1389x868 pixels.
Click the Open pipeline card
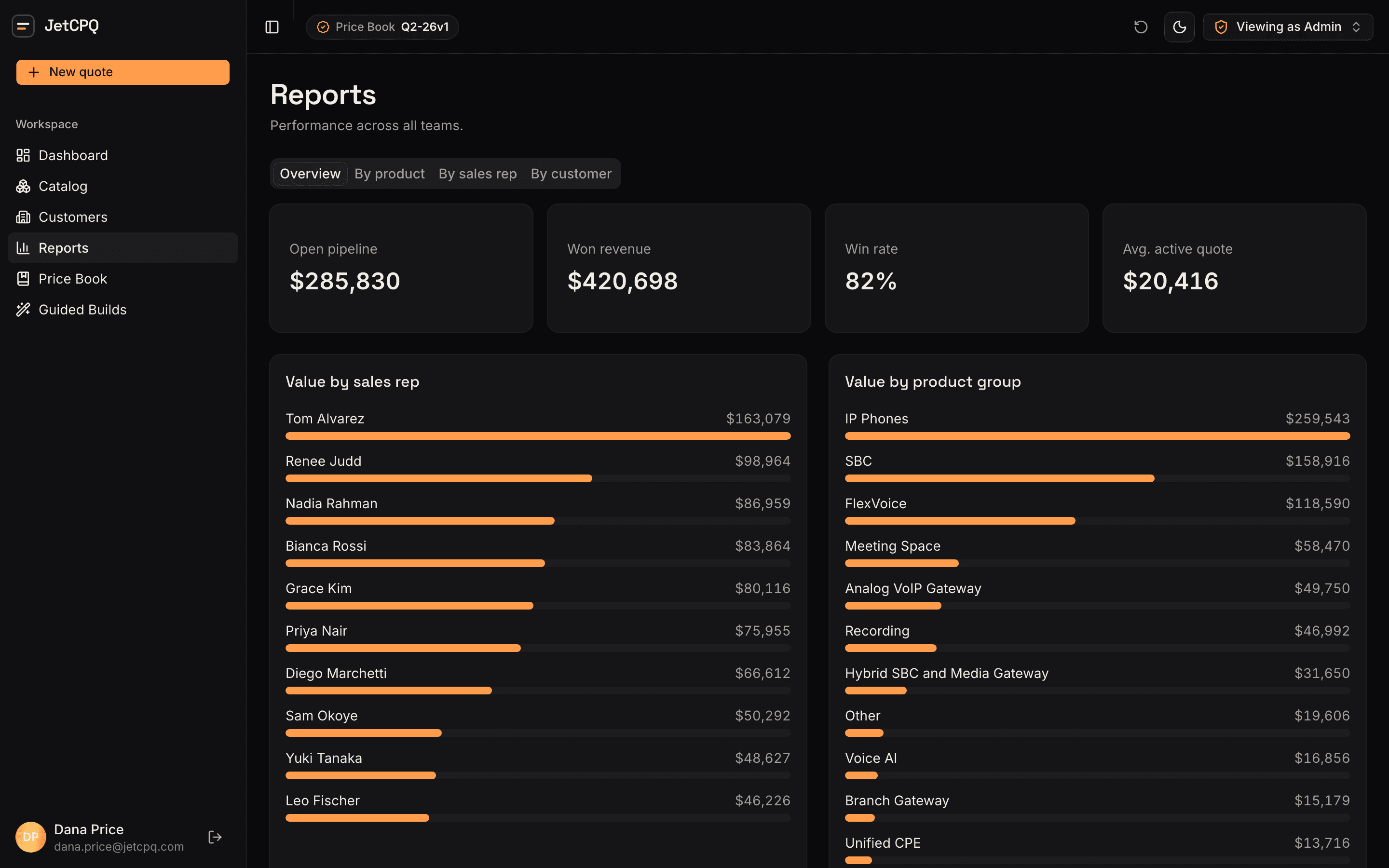click(401, 268)
